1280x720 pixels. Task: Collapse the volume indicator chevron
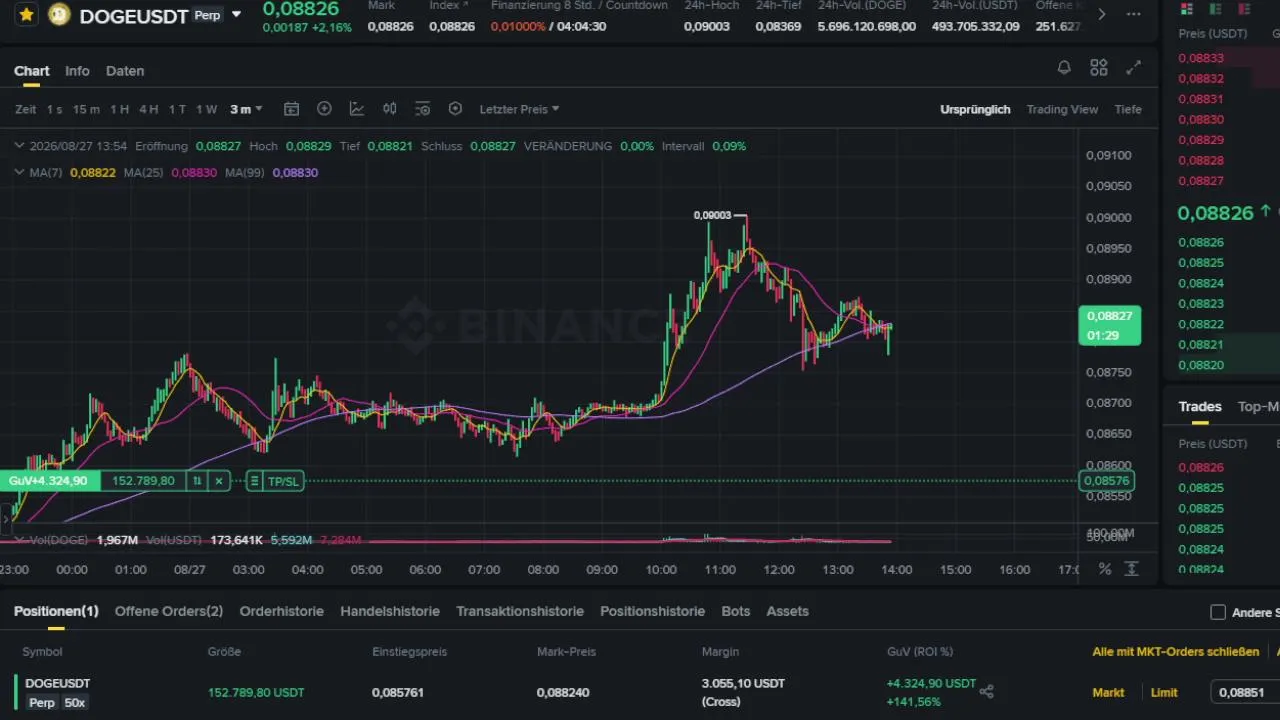coord(19,540)
